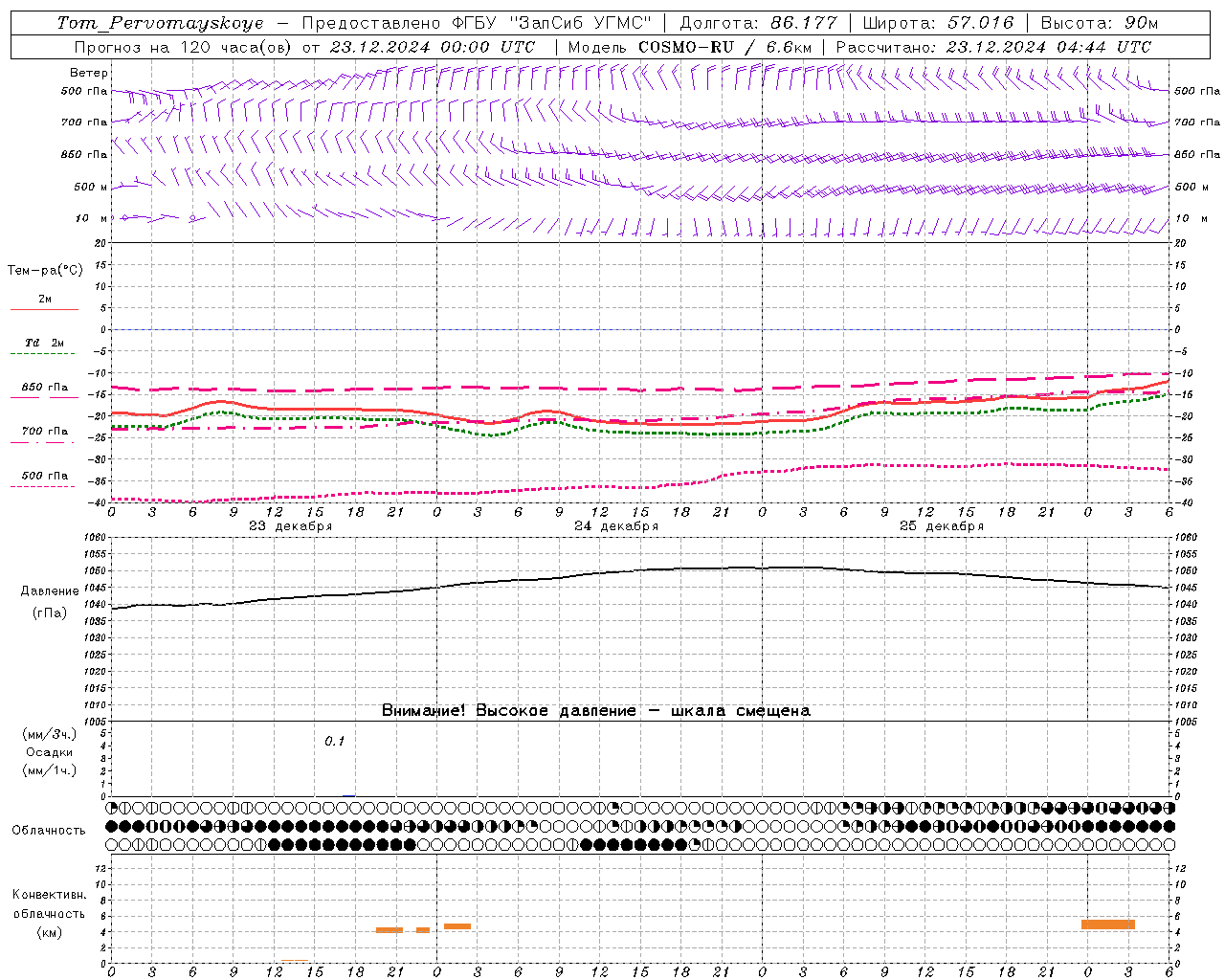Click '850 гПа' on wind panel left axis
Image resolution: width=1225 pixels, height=980 pixels.
[84, 154]
